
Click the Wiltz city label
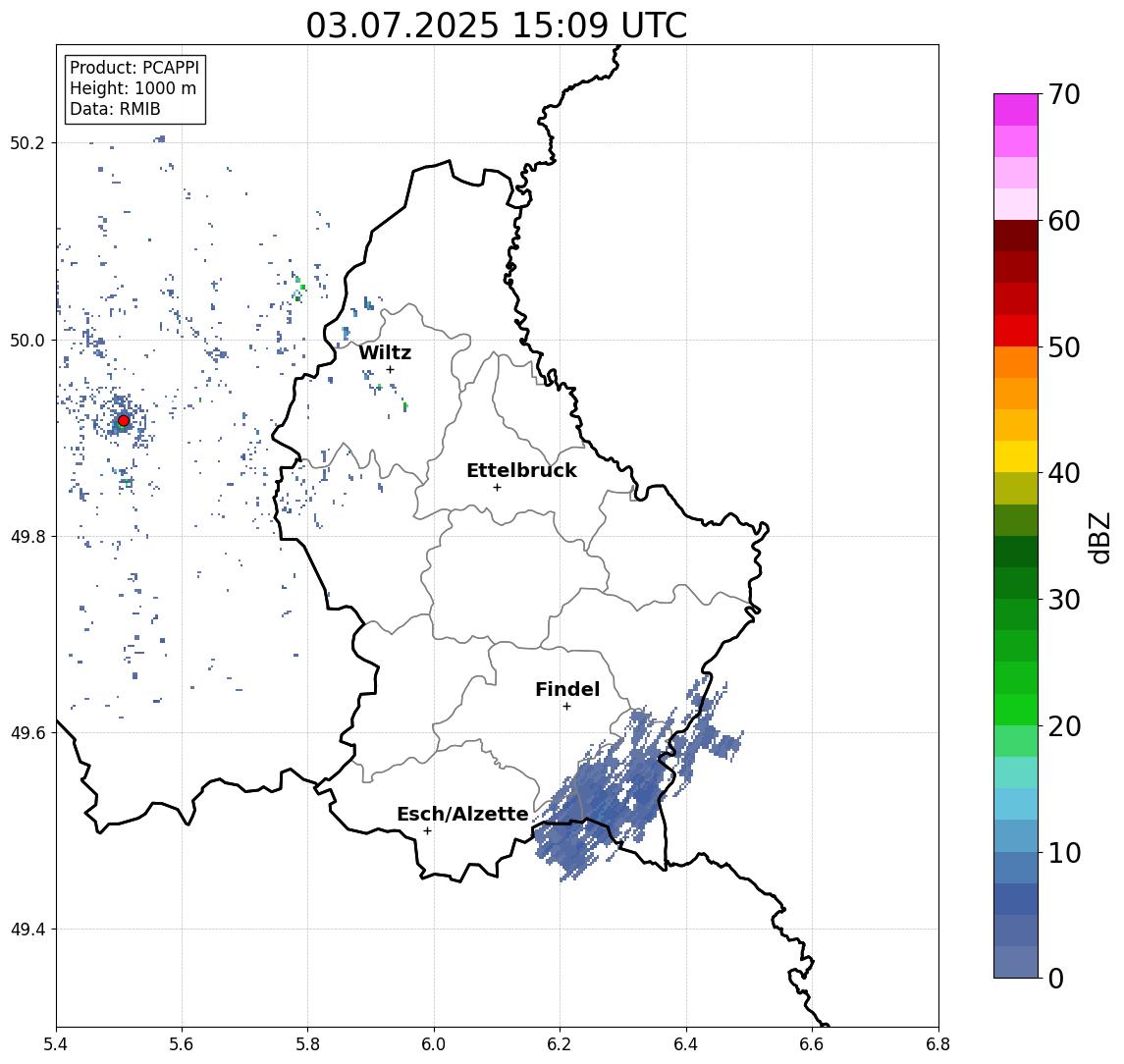[385, 352]
